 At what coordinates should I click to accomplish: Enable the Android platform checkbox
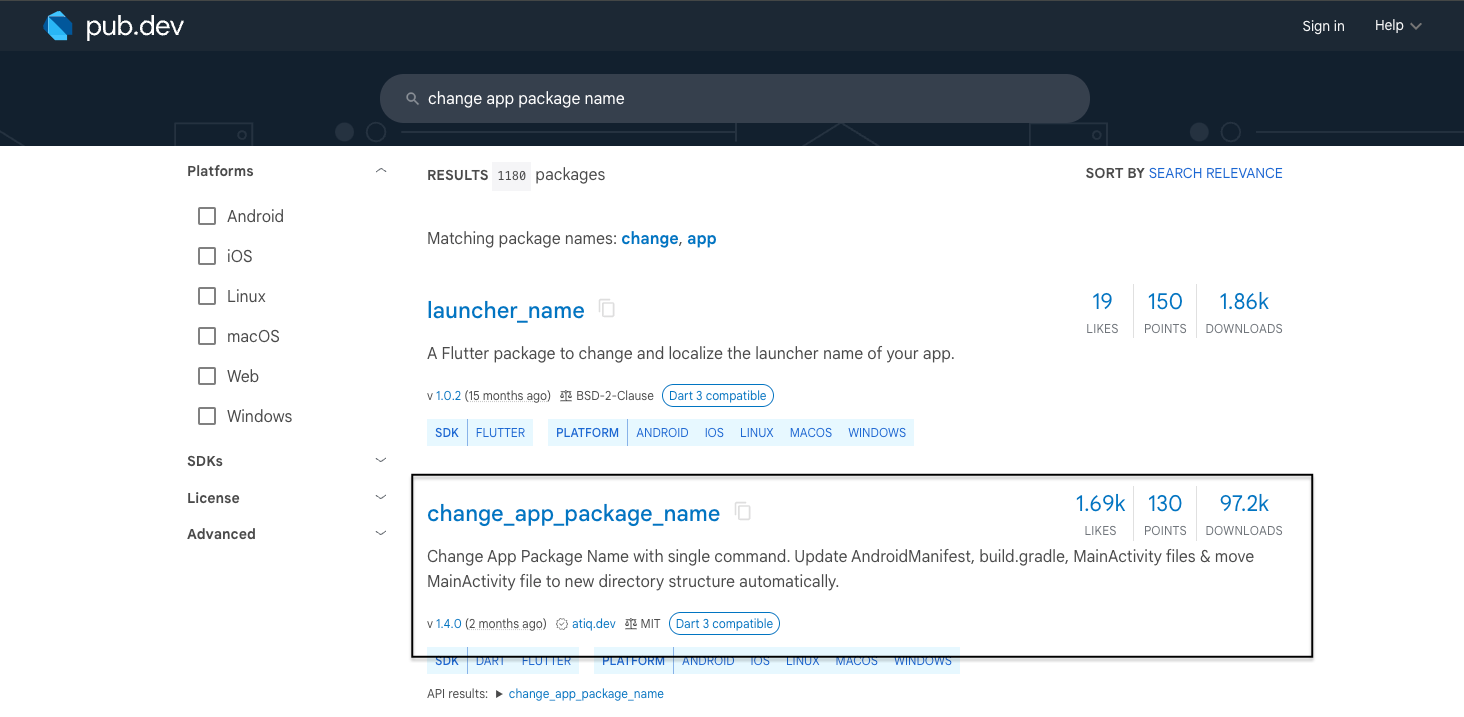pyautogui.click(x=207, y=216)
